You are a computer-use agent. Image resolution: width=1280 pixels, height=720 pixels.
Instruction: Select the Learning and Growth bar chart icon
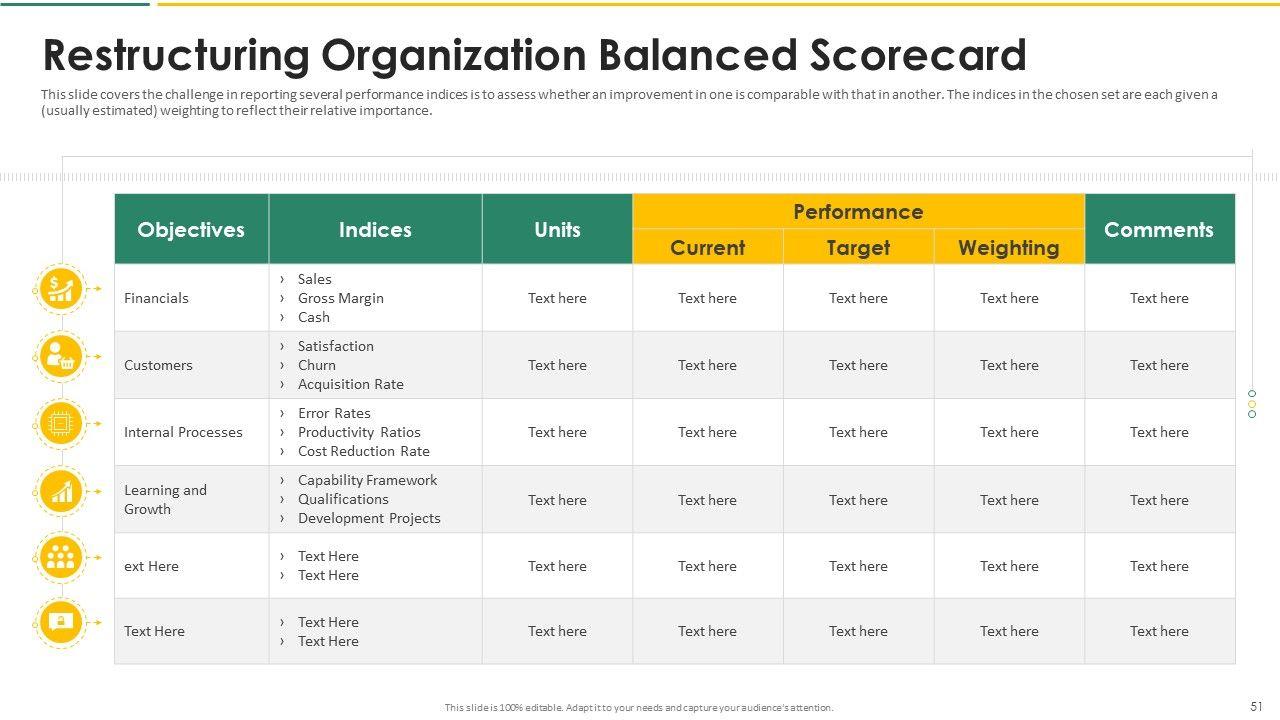click(61, 491)
